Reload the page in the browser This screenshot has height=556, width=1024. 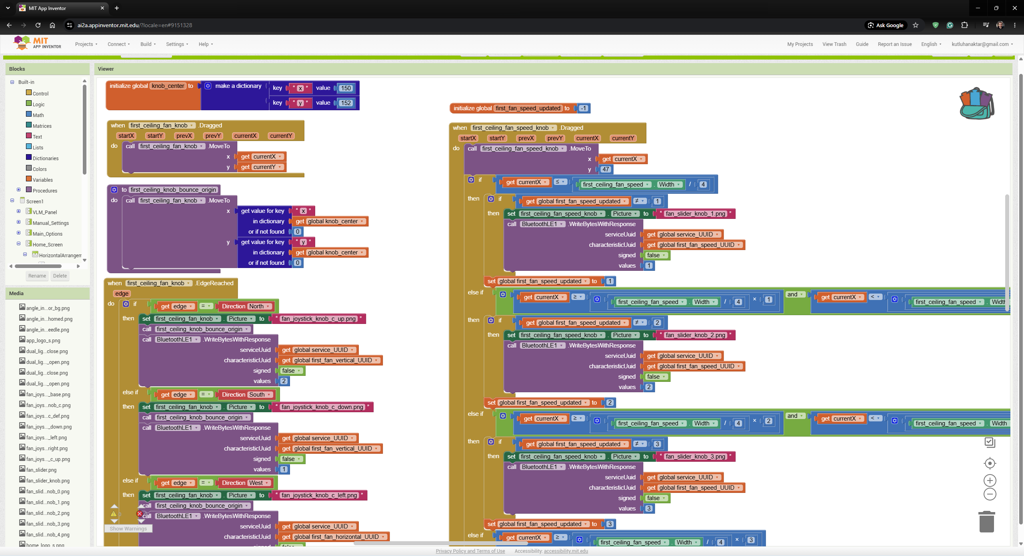(38, 25)
